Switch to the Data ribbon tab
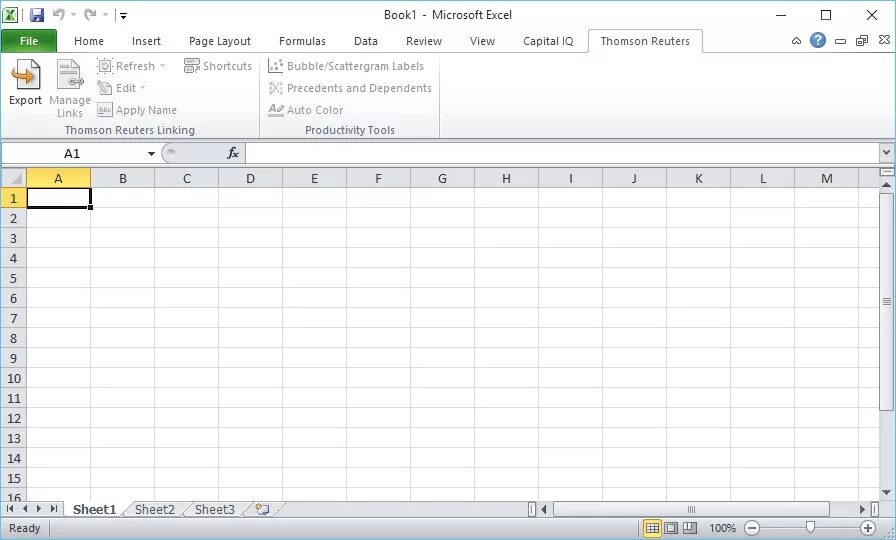Image resolution: width=896 pixels, height=540 pixels. coord(366,41)
